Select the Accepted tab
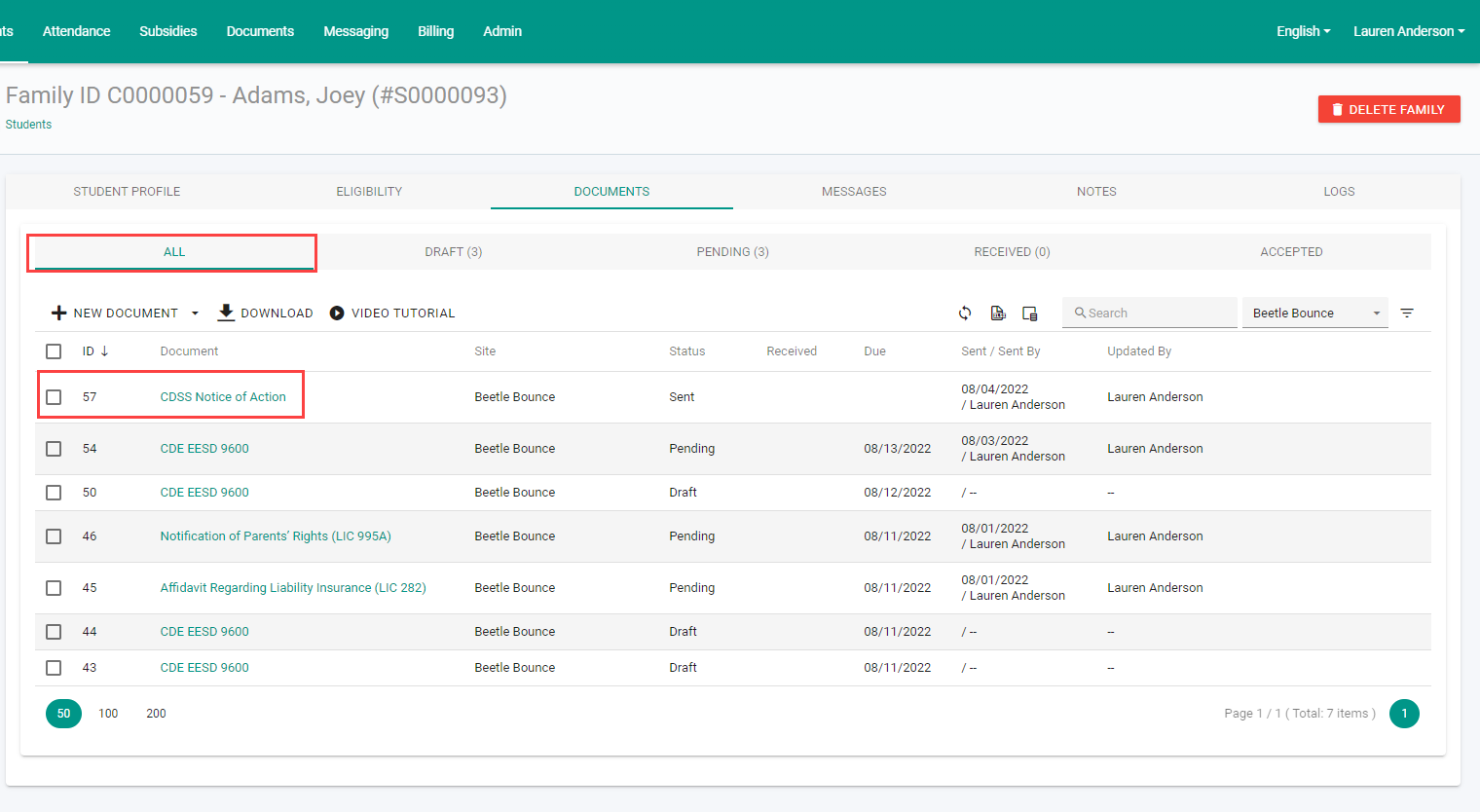The image size is (1480, 812). [1291, 252]
